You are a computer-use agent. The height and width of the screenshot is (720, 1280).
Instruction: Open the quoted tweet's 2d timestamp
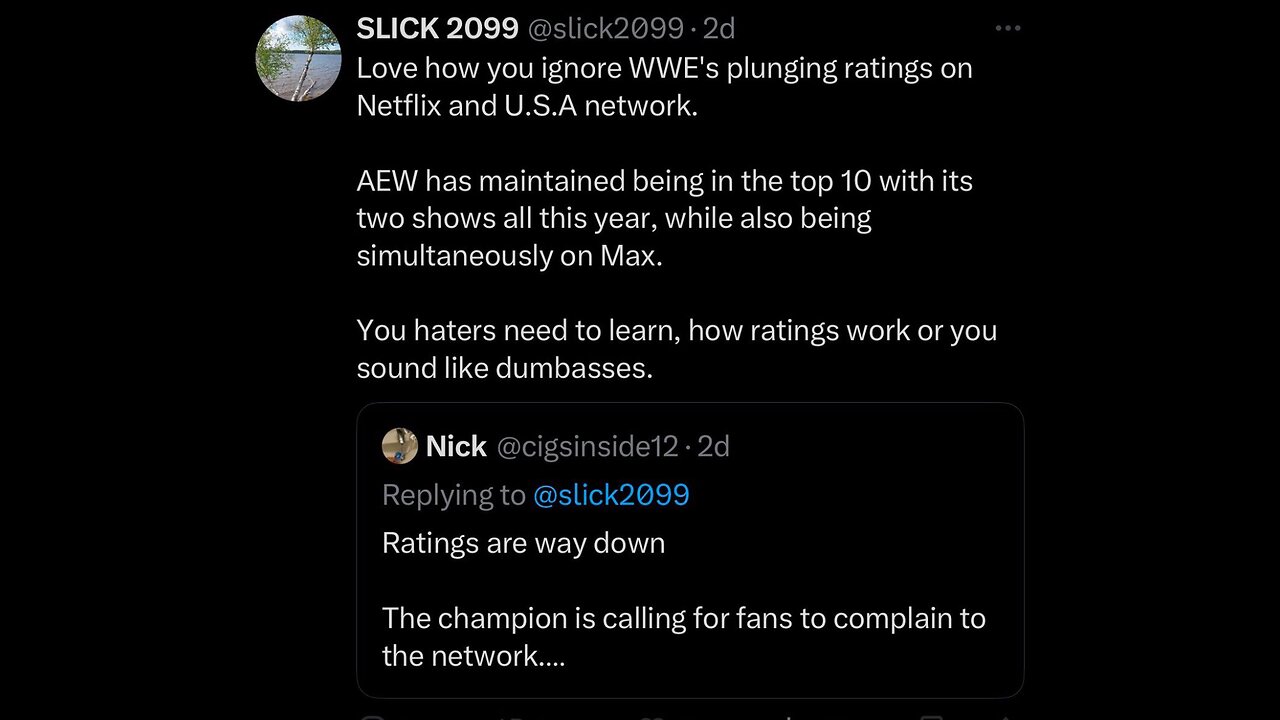tap(713, 446)
